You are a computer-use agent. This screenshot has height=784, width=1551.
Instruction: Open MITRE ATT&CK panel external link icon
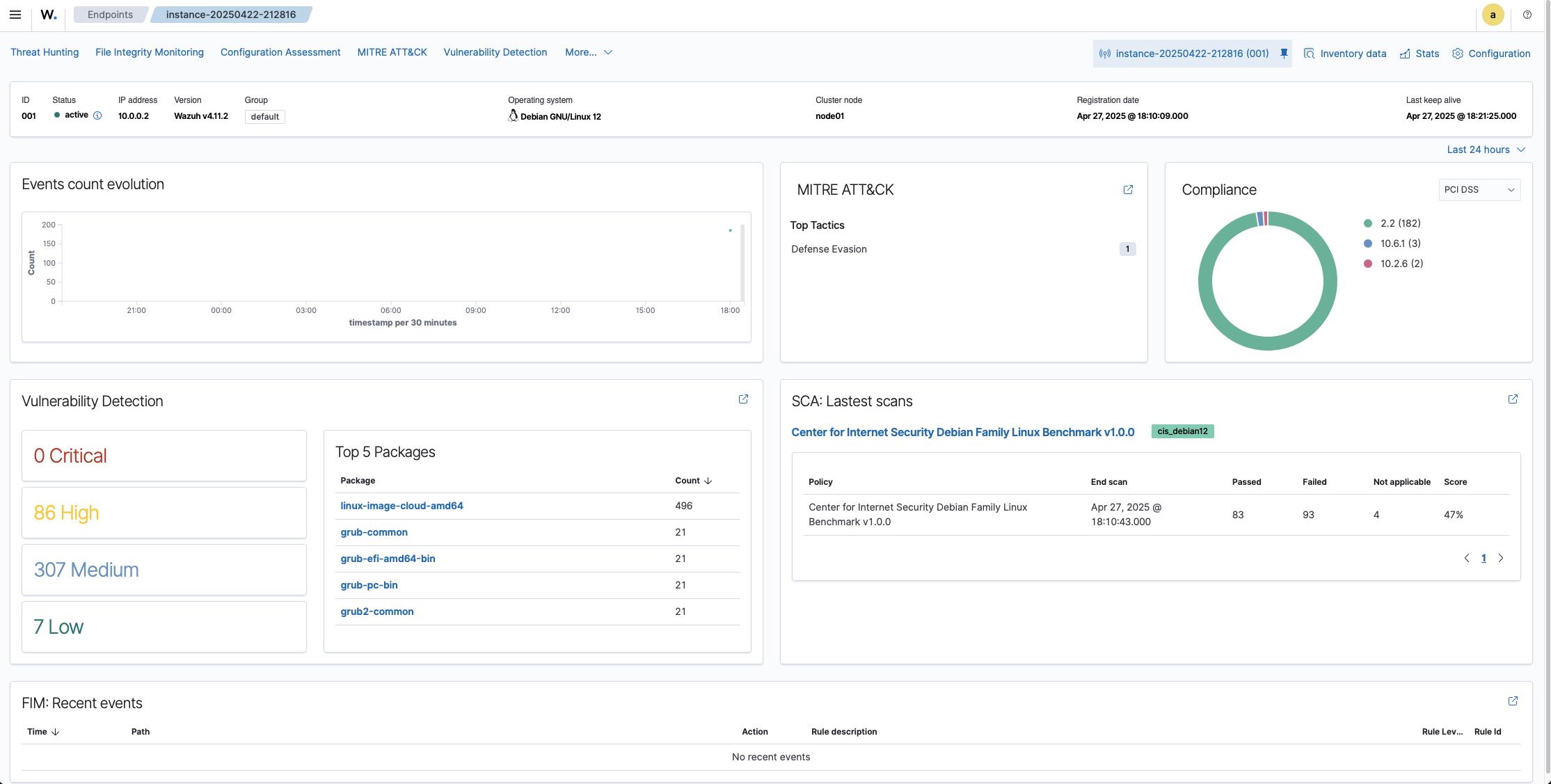click(1128, 190)
